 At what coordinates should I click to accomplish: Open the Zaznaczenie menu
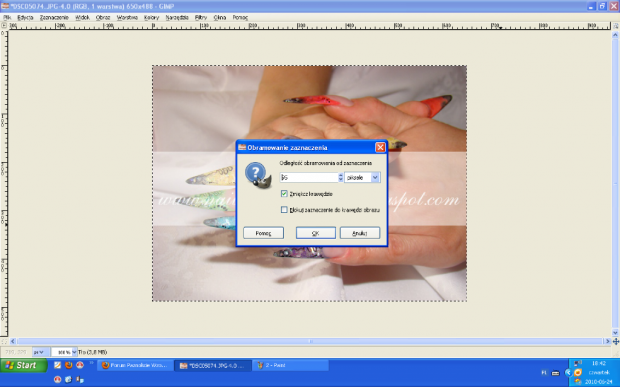54,17
